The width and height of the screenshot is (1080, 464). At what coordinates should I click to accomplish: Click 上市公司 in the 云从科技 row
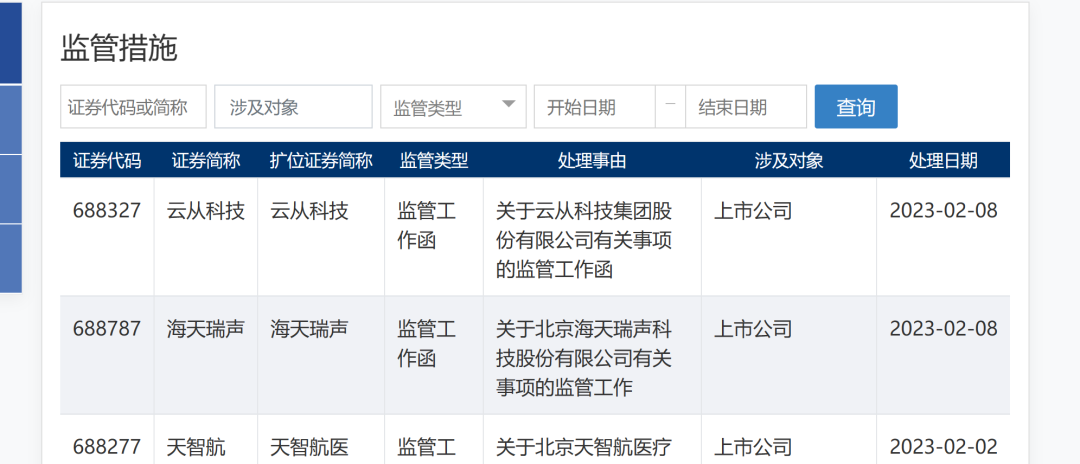tap(753, 211)
